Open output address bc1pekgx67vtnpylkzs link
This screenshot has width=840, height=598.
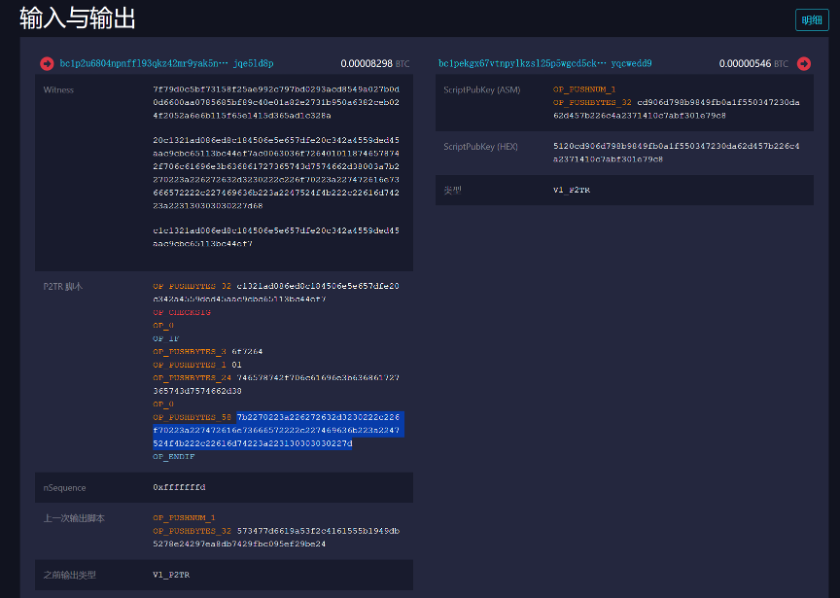544,63
